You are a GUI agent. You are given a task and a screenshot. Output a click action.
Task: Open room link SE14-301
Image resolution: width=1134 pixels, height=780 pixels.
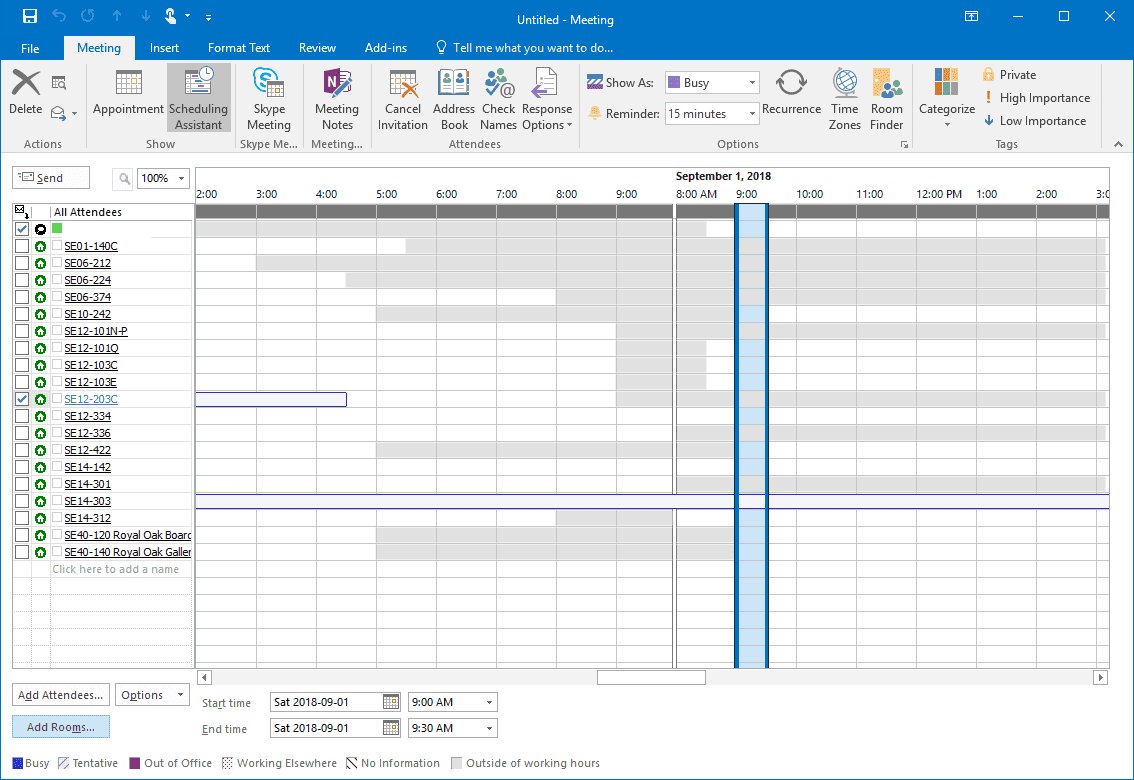pos(88,484)
